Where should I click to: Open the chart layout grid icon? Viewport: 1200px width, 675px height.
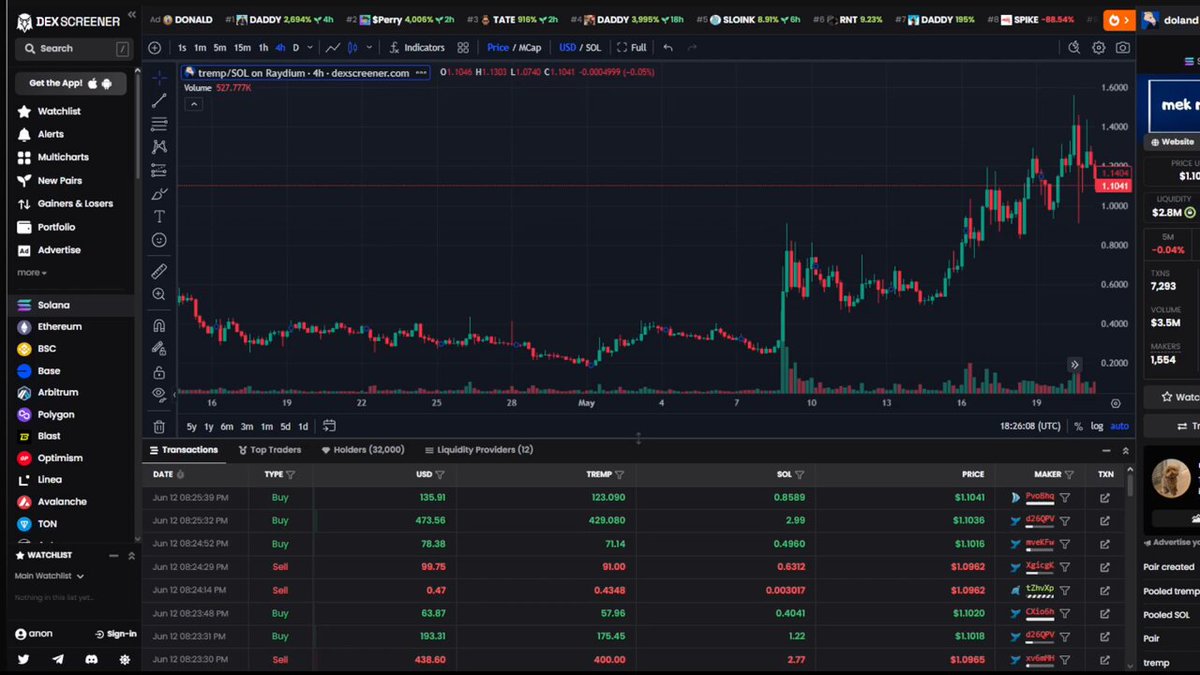pos(463,47)
